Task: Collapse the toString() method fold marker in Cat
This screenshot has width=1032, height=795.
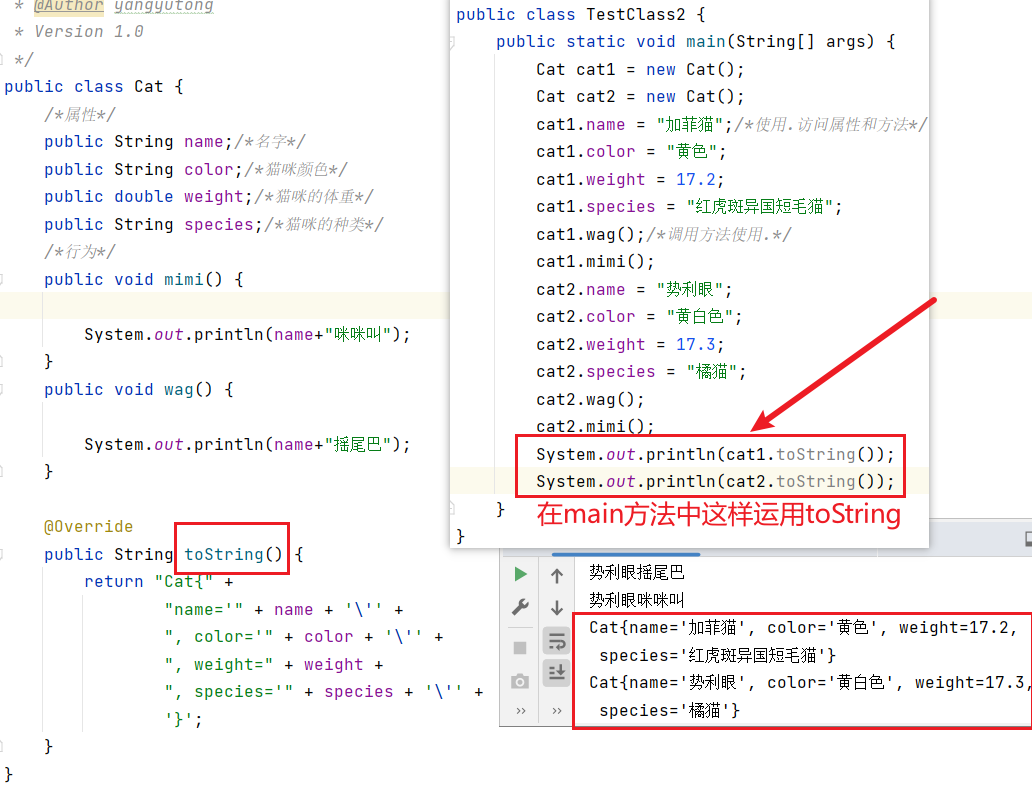Action: (1, 554)
